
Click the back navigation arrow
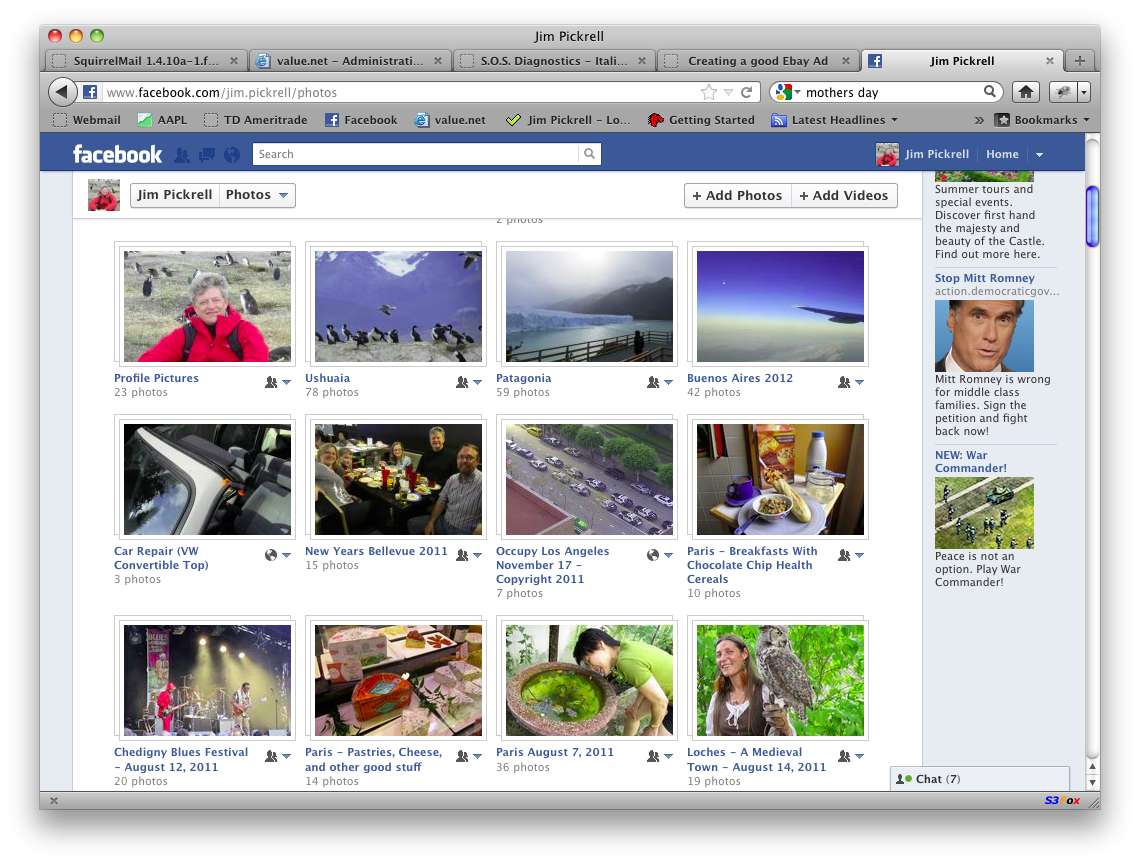(x=62, y=90)
